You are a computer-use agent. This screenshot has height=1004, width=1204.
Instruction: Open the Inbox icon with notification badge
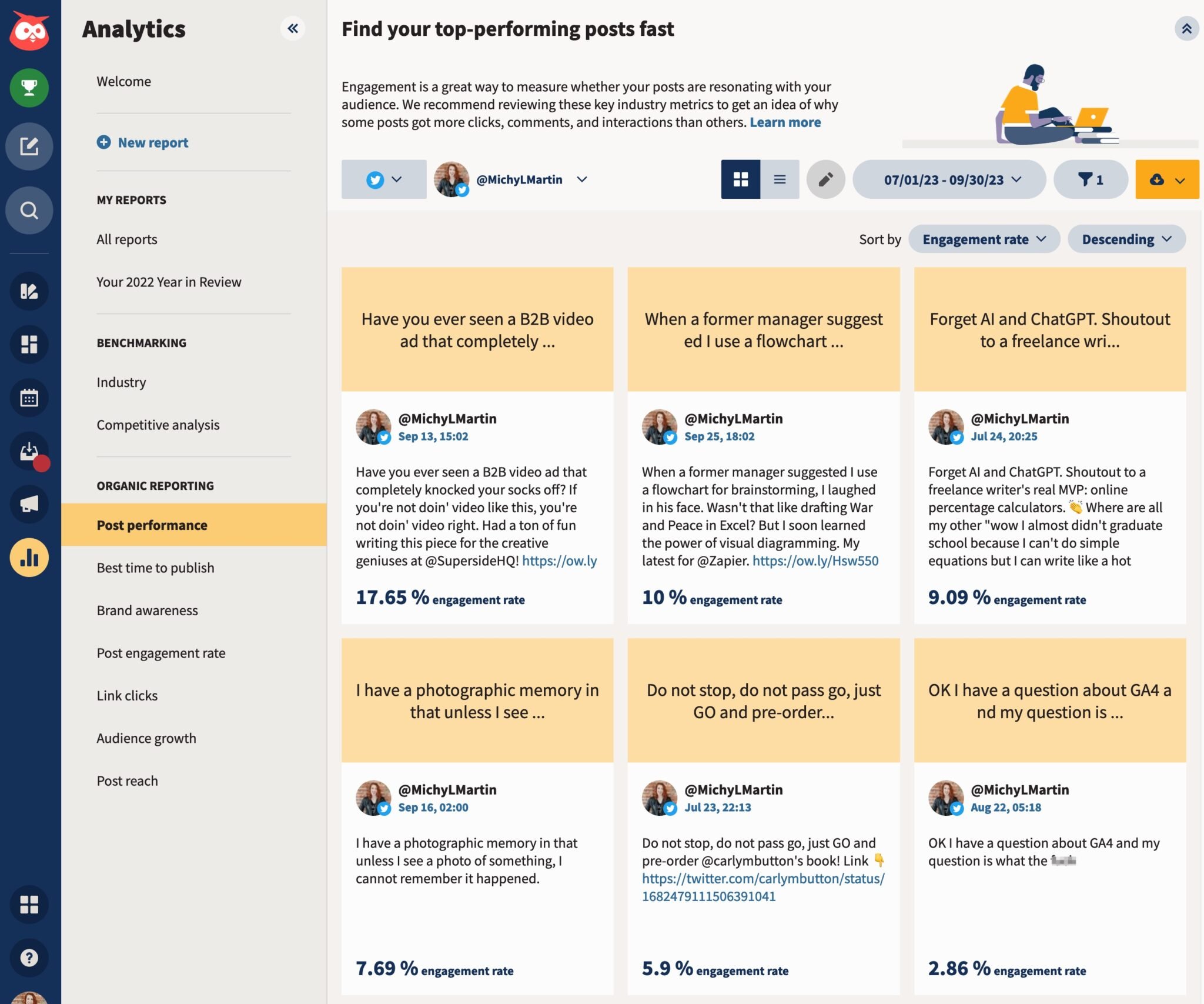coord(29,452)
